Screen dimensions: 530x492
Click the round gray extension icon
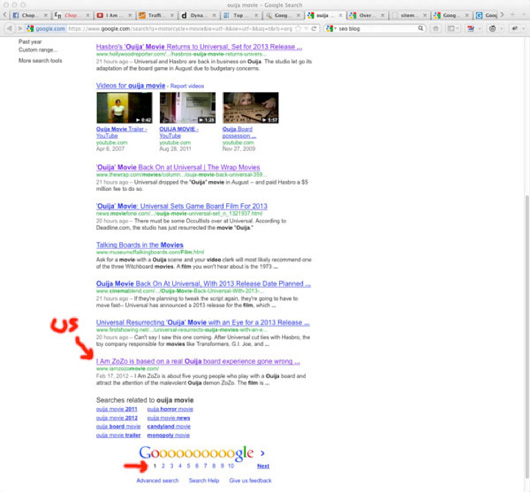[492, 29]
